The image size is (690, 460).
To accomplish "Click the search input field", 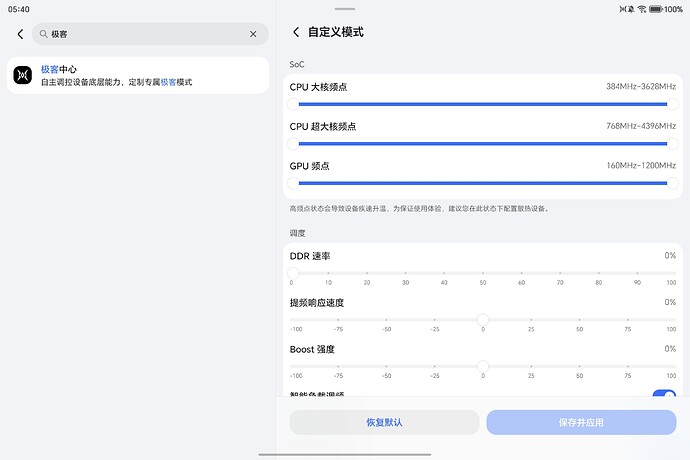I will click(145, 34).
